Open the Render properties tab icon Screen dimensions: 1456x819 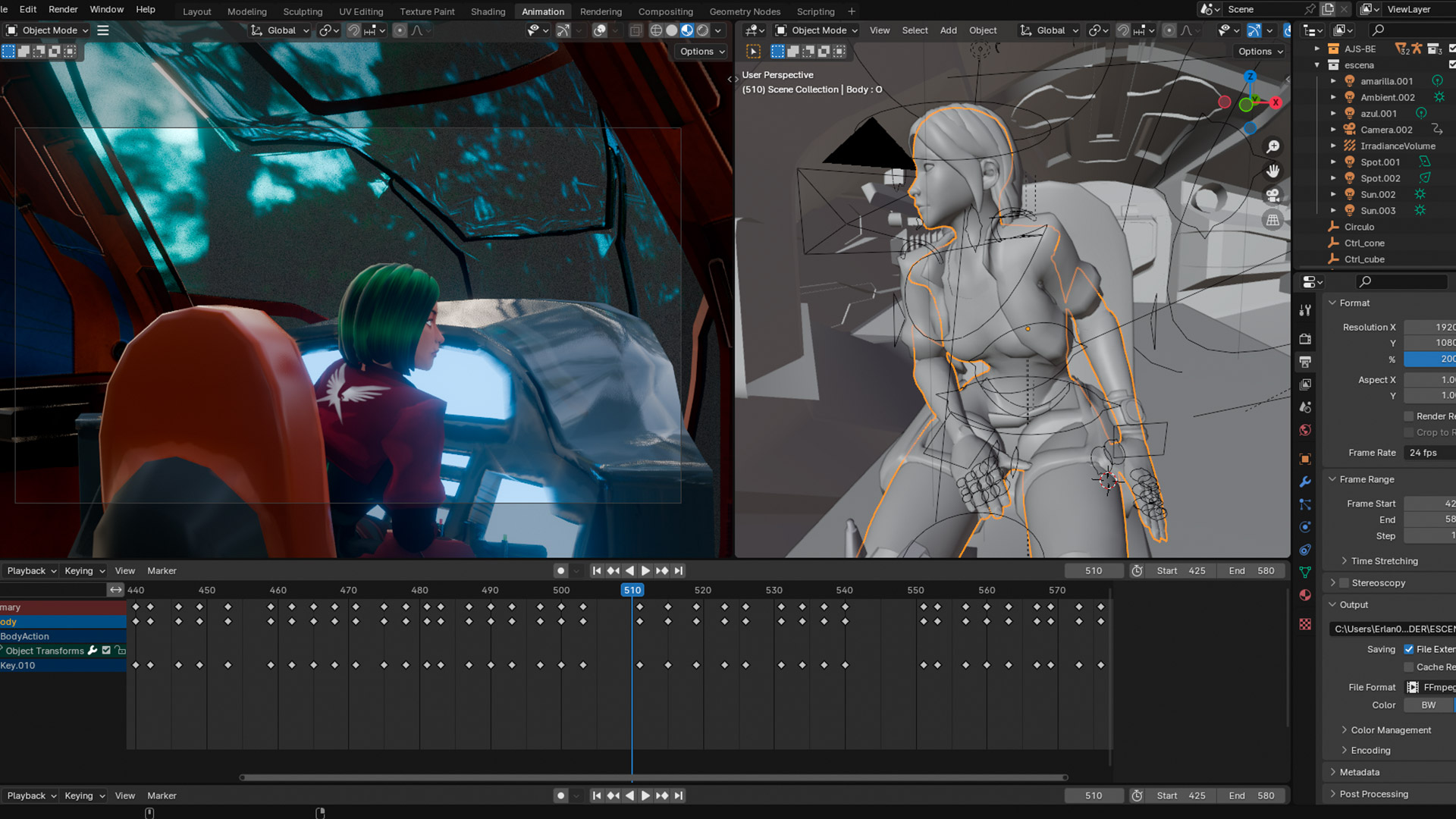click(1305, 339)
